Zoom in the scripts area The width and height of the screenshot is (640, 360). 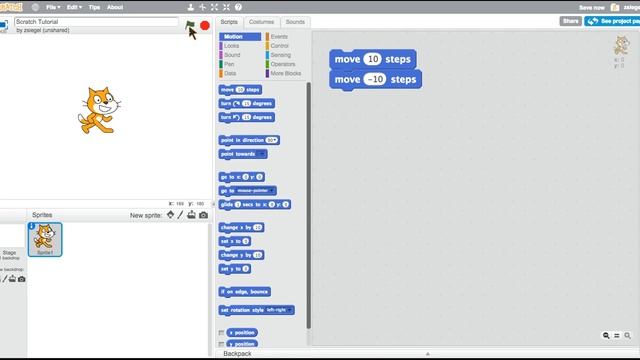coord(627,336)
